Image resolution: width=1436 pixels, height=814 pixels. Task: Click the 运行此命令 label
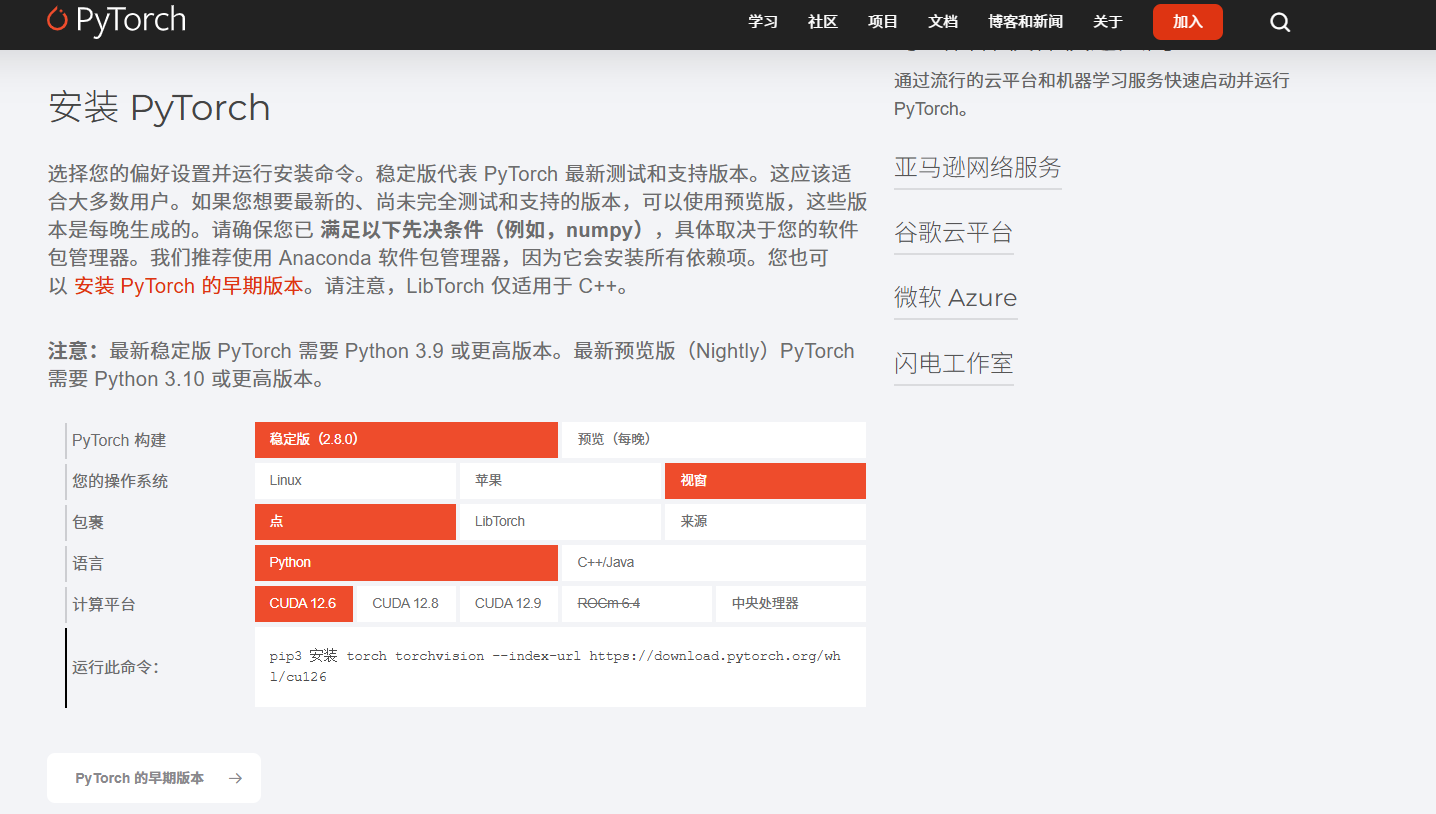coord(115,667)
